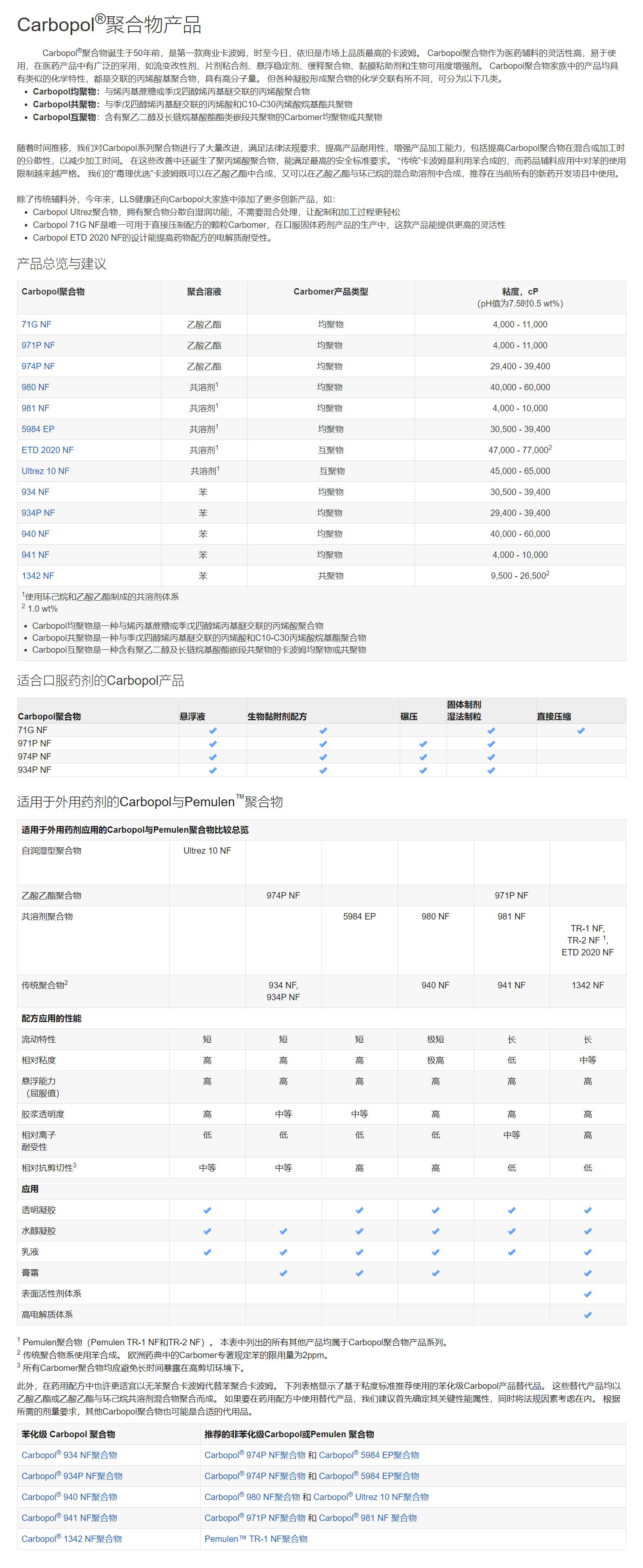
Task: Open the 71G NF product link
Action: (36, 324)
